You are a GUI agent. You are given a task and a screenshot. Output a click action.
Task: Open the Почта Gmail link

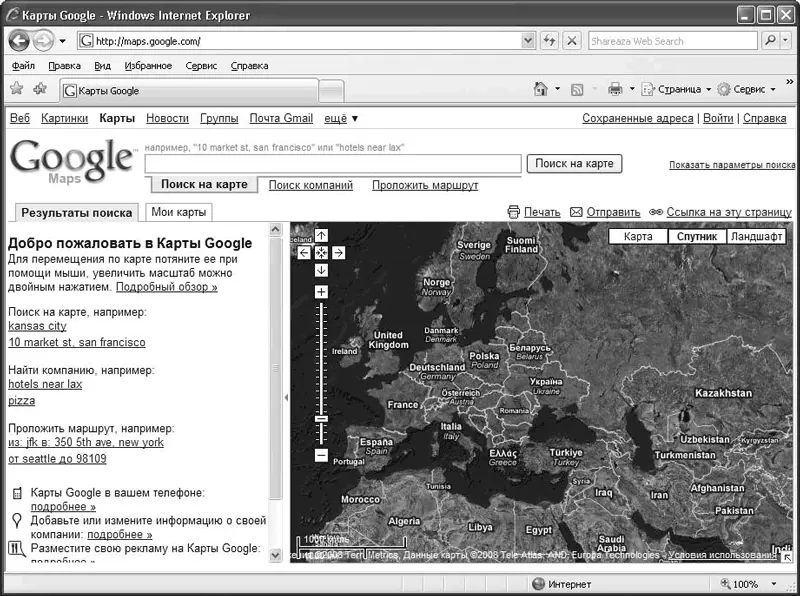coord(281,118)
